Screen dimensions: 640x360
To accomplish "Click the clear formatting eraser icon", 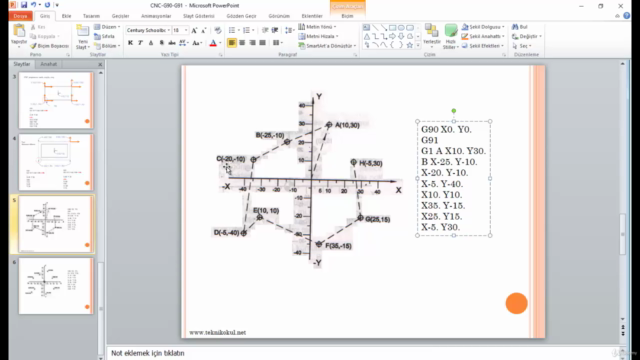I will 218,30.
